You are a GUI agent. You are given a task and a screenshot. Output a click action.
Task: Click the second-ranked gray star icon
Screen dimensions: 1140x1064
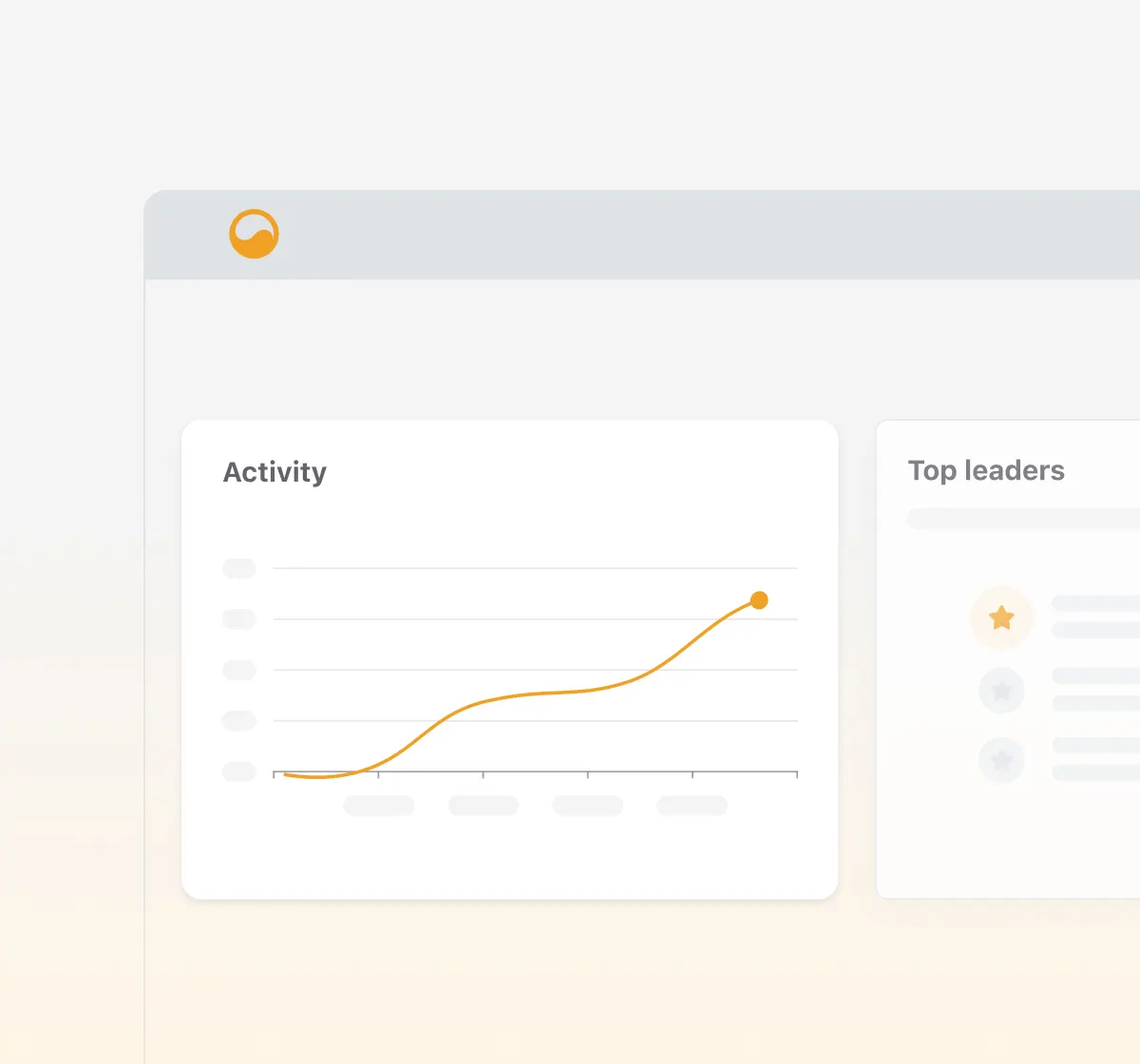click(1001, 691)
